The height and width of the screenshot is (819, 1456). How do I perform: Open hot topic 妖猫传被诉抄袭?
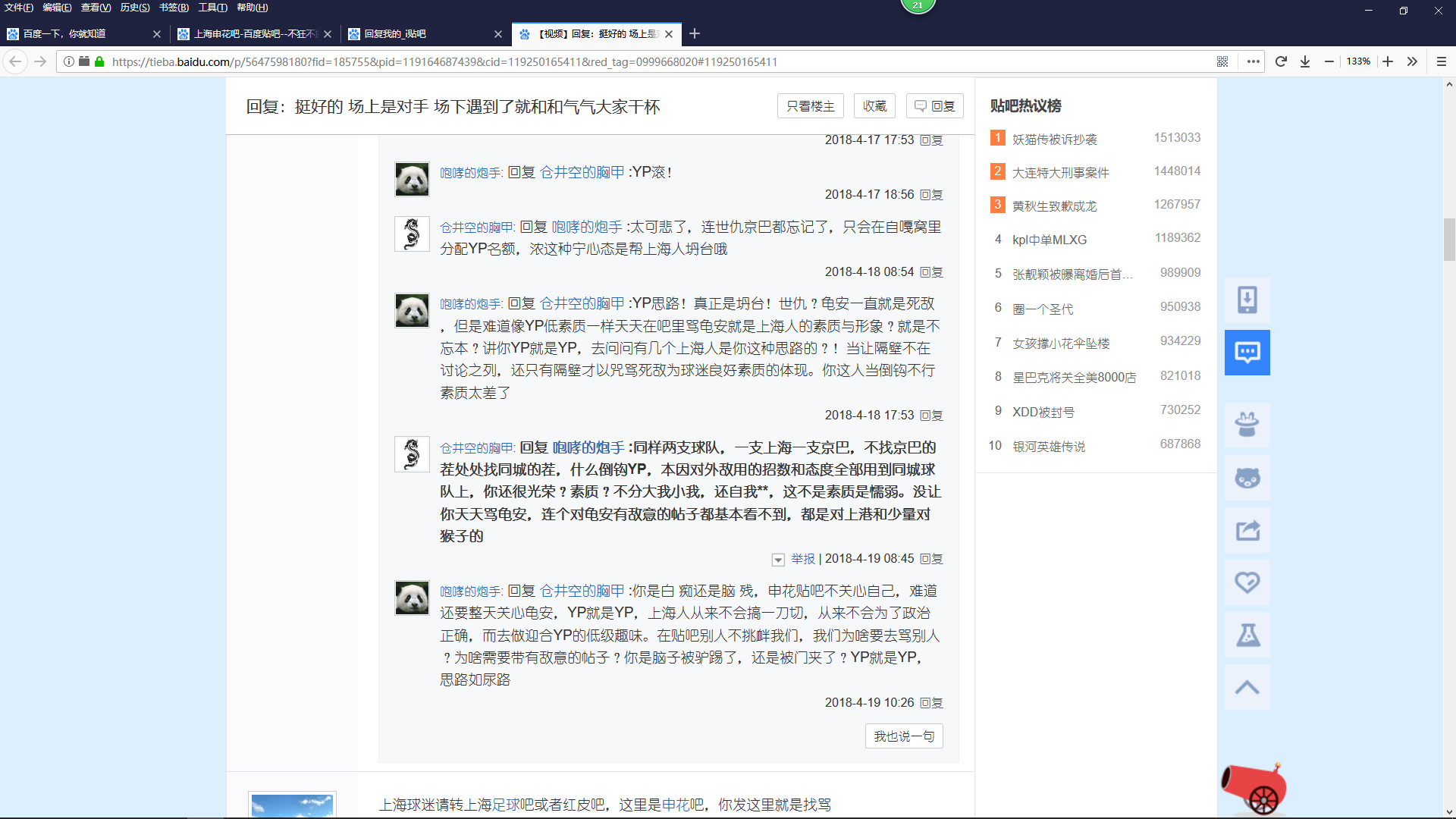(1054, 140)
